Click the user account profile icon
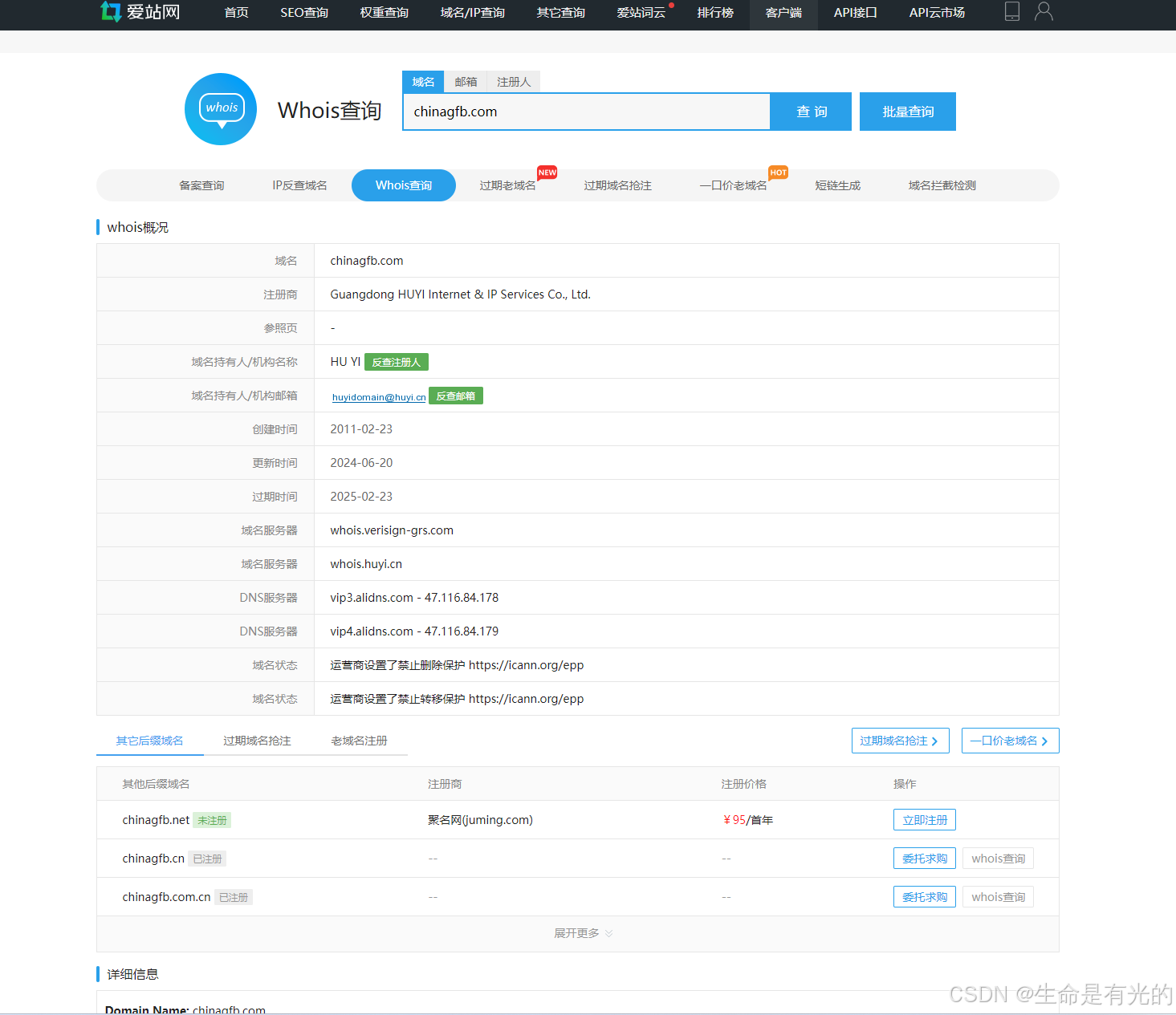This screenshot has width=1176, height=1015. [1044, 11]
